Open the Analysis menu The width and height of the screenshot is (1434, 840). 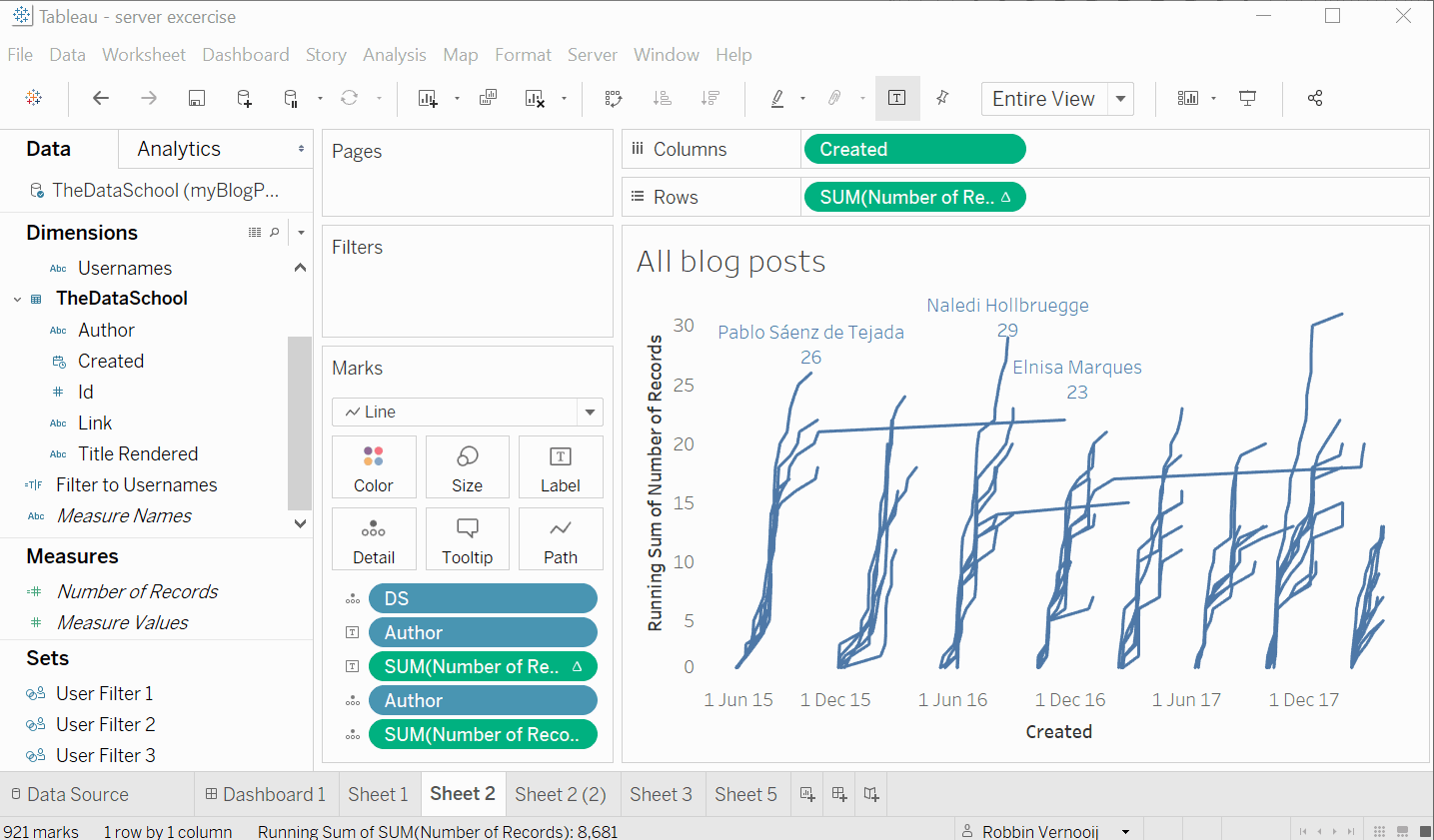[395, 55]
